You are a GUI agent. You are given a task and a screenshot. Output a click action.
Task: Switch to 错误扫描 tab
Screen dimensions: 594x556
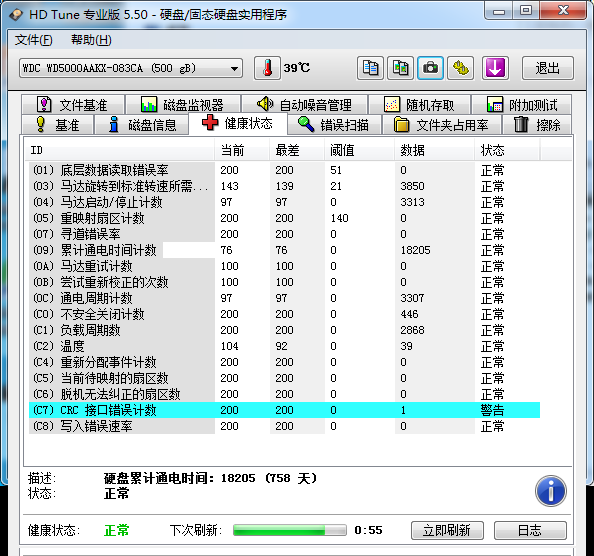[334, 125]
